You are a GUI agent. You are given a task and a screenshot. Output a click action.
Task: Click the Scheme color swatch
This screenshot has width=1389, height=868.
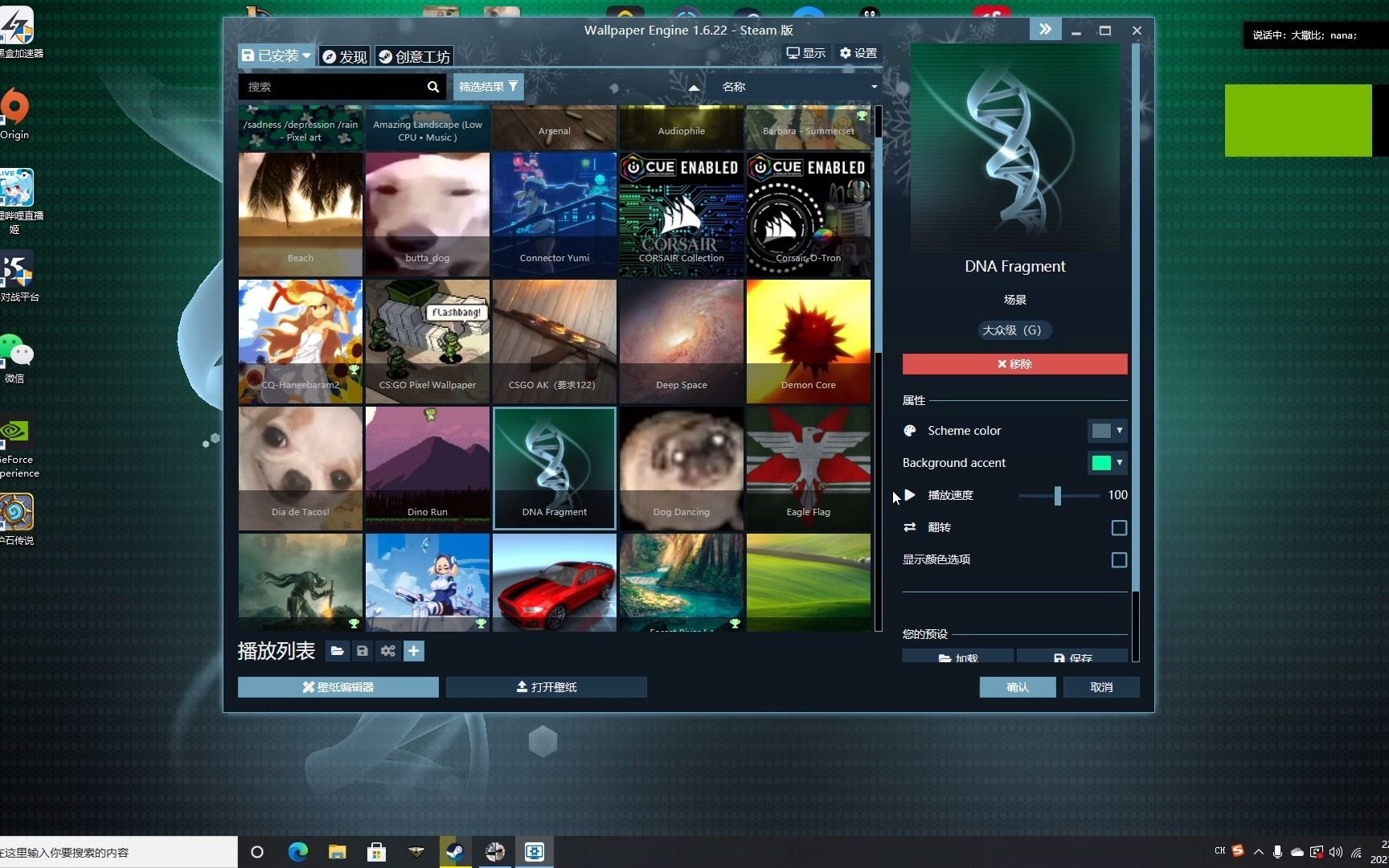click(x=1101, y=431)
